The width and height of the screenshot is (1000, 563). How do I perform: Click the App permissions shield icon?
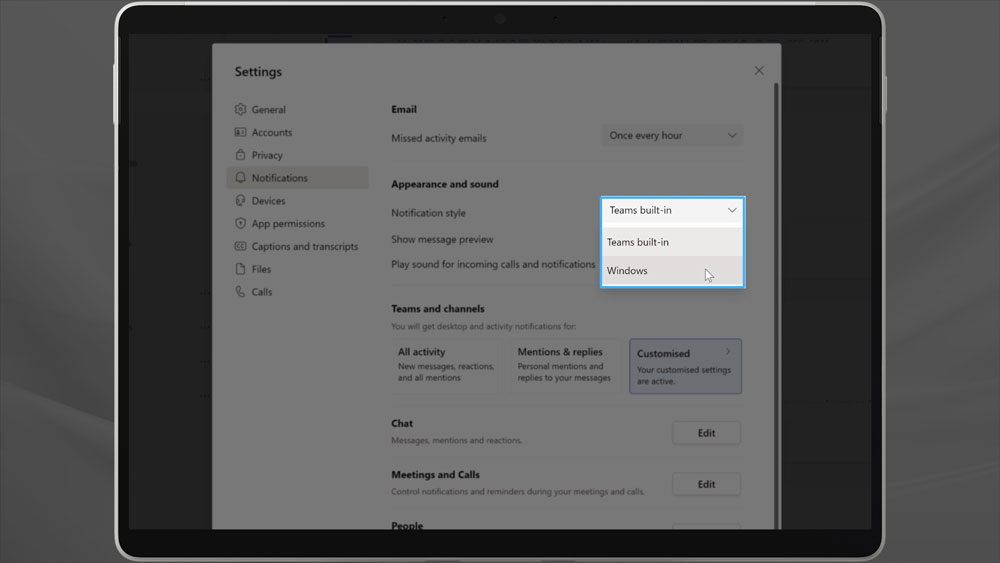[240, 224]
